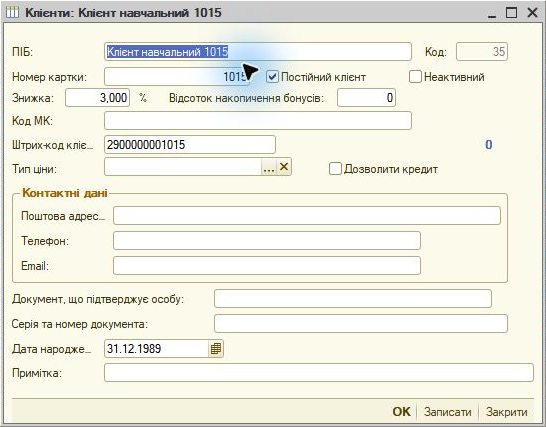
Task: Click the ПІБ label
Action: coord(22,52)
